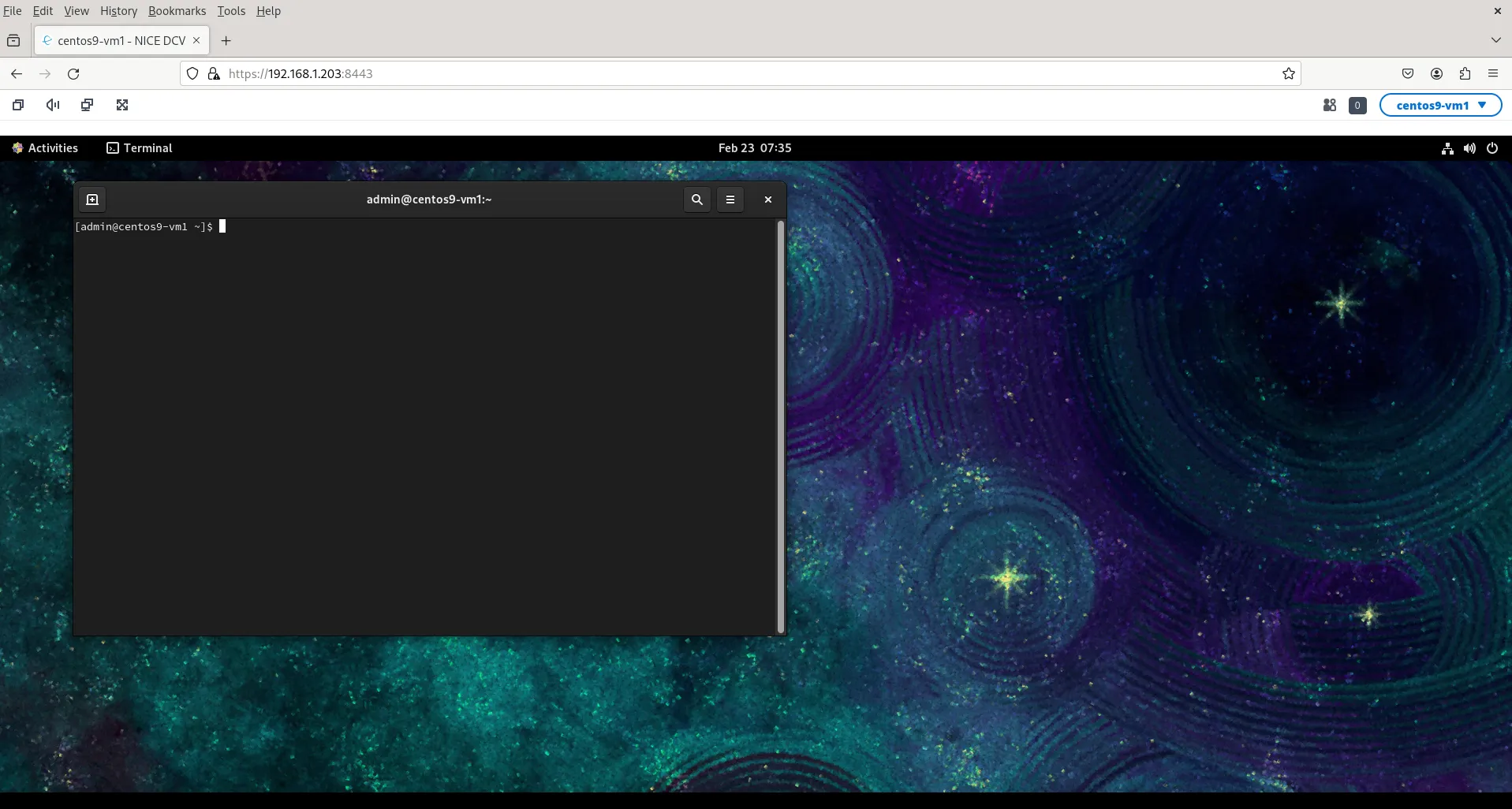Search in terminal with magnifier icon
1512x809 pixels.
click(x=697, y=199)
